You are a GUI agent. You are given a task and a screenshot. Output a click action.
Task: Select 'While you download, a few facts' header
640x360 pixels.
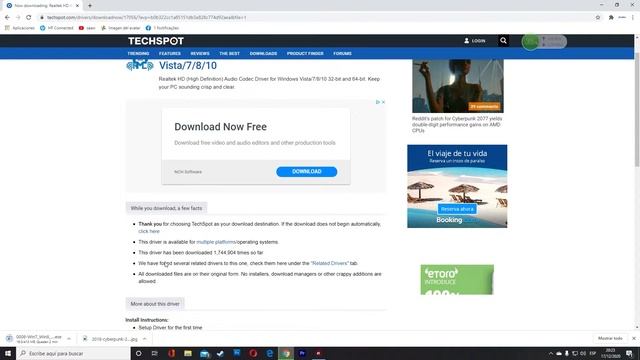[167, 208]
